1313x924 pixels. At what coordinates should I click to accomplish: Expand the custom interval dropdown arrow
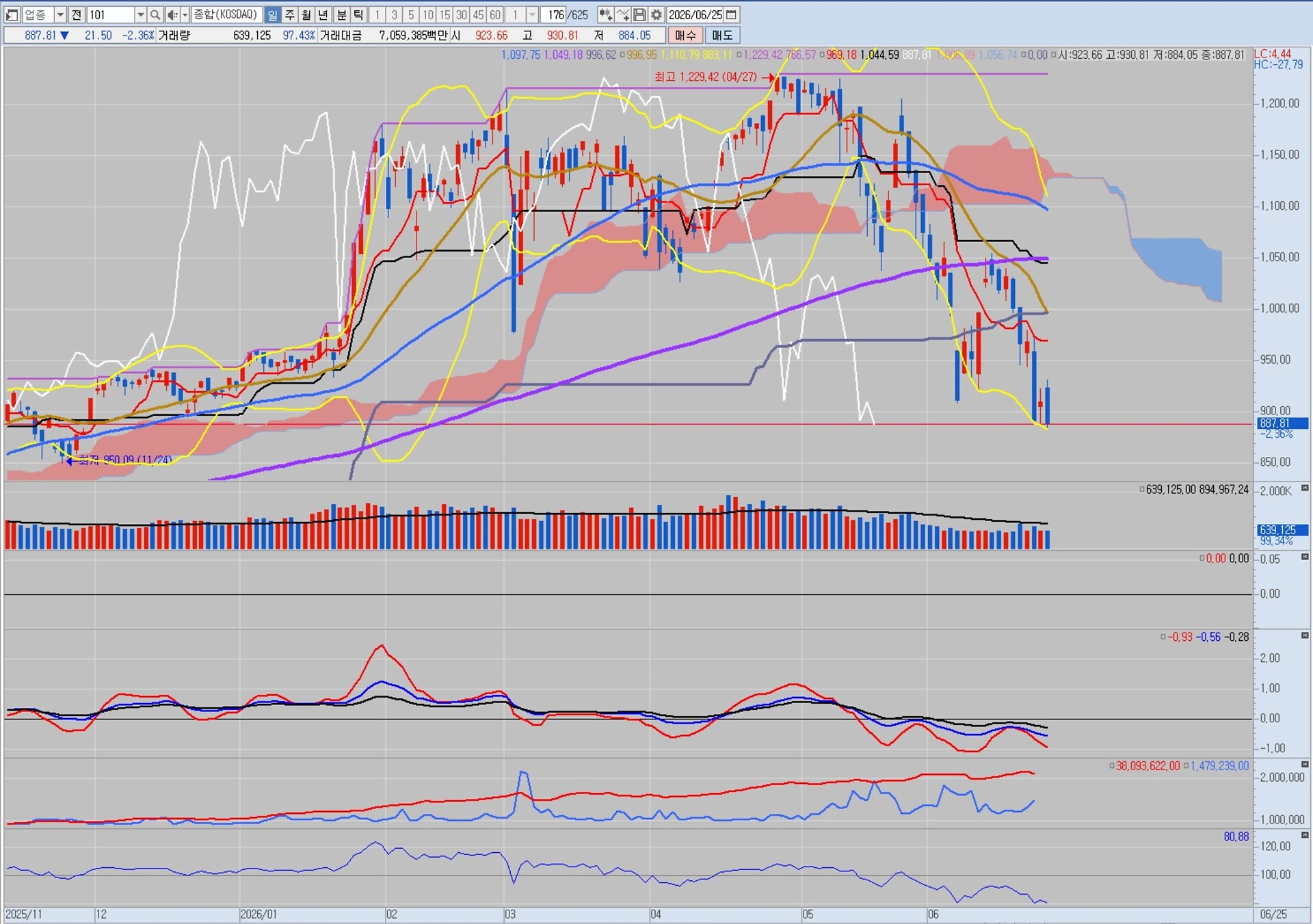[532, 14]
